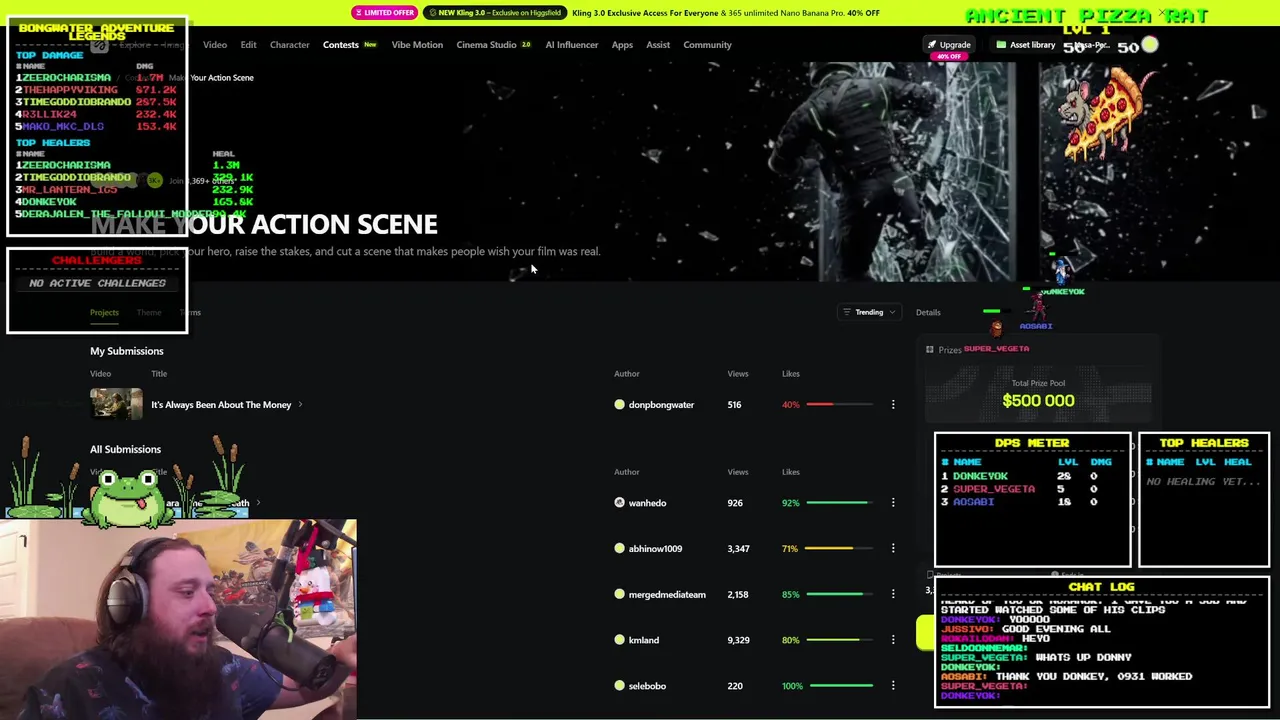Go to the Contests page
Viewport: 1280px width, 720px height.
(x=341, y=45)
